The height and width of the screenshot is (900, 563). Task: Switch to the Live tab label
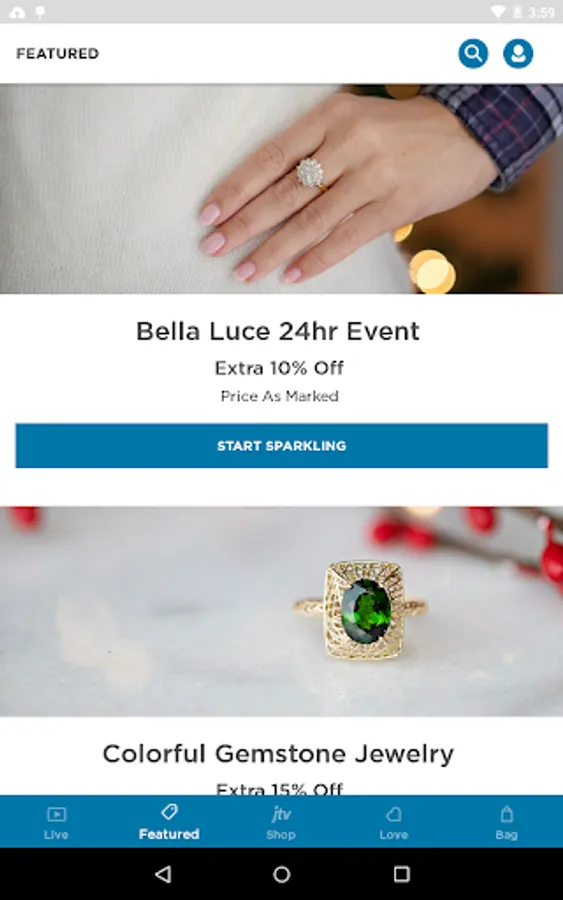tap(56, 835)
